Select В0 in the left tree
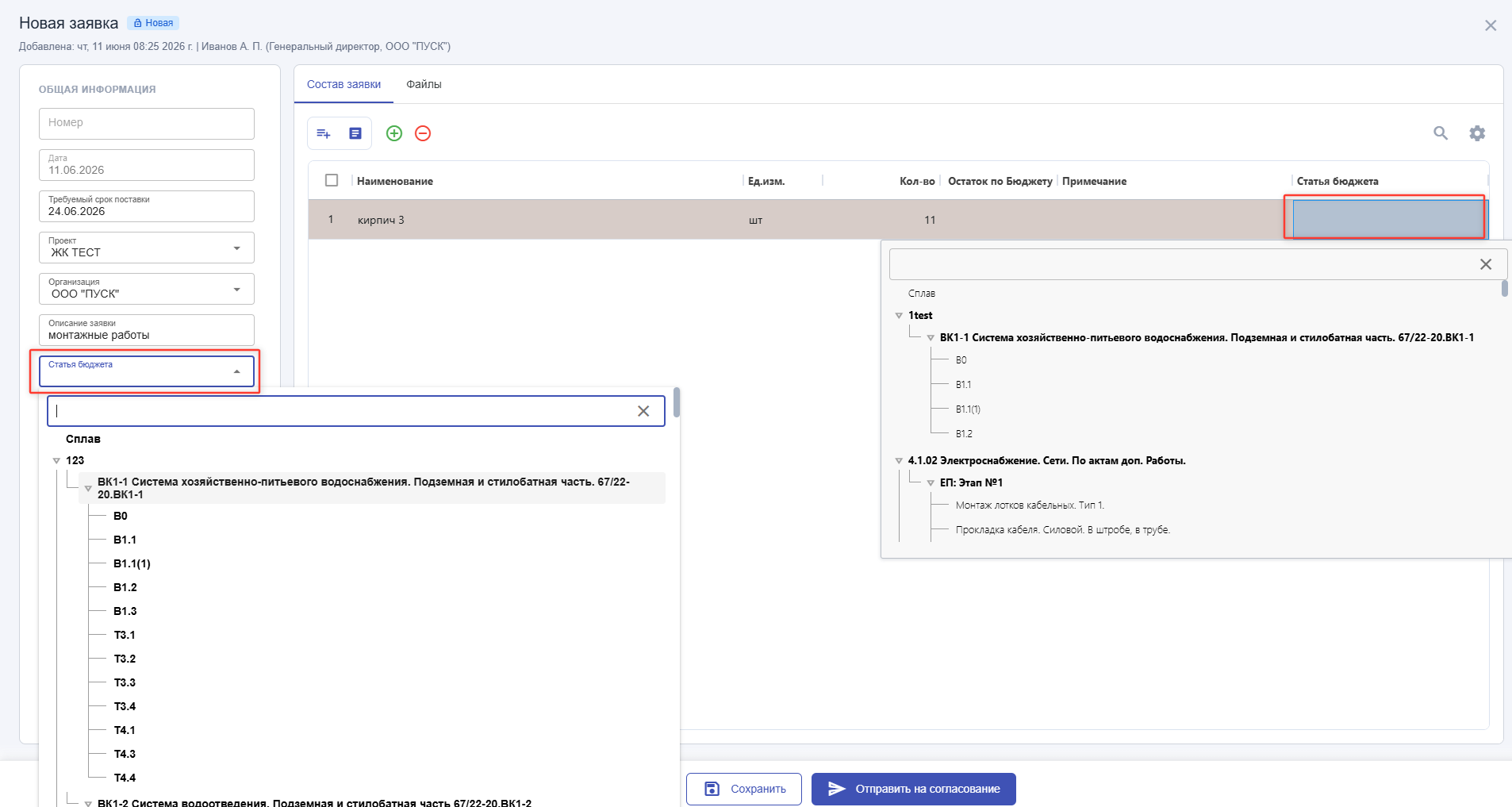1512x807 pixels. [121, 516]
